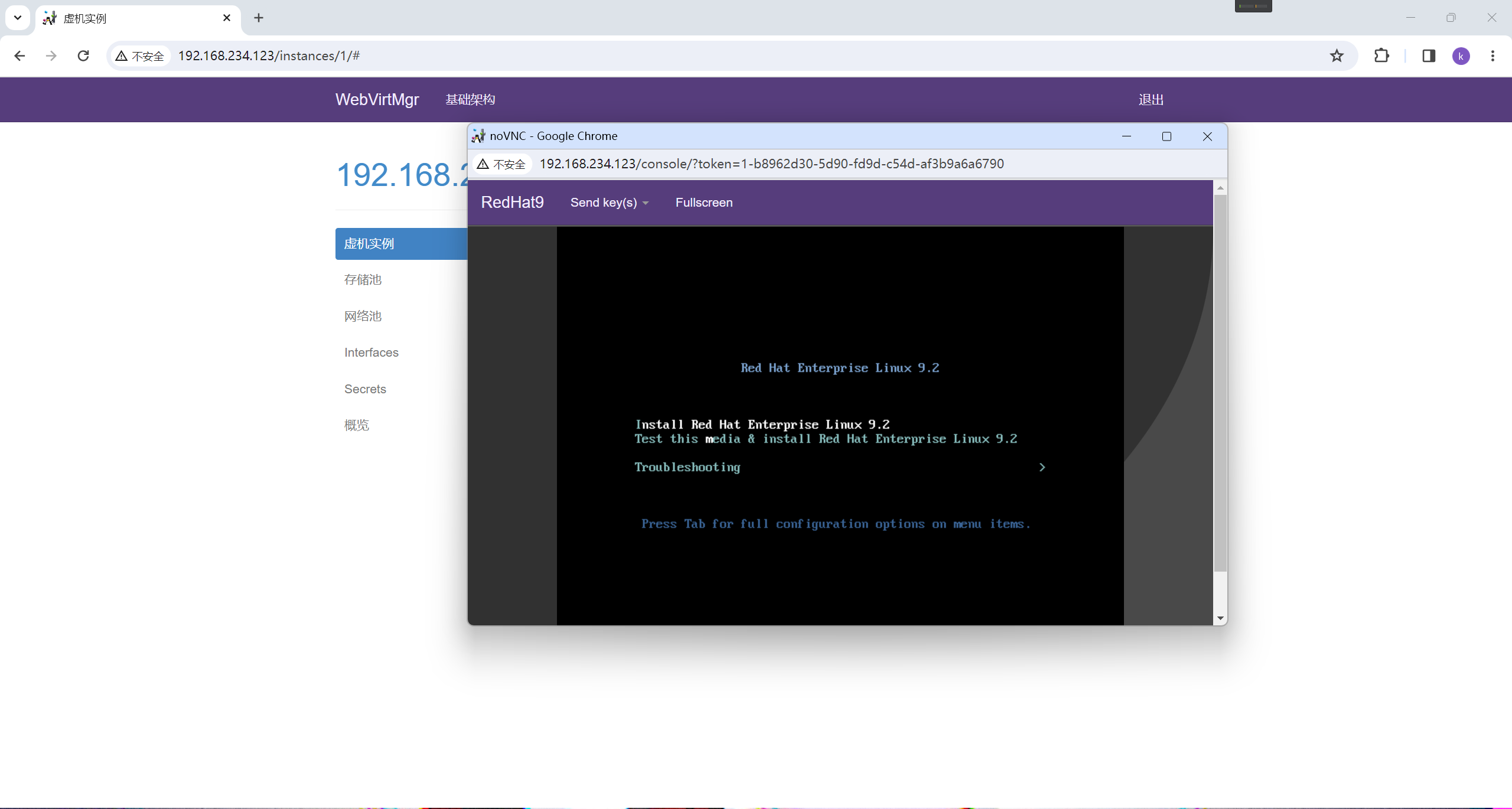Screen dimensions: 1512x809
Task: Click the WebVirtMgr brand link
Action: [x=377, y=99]
